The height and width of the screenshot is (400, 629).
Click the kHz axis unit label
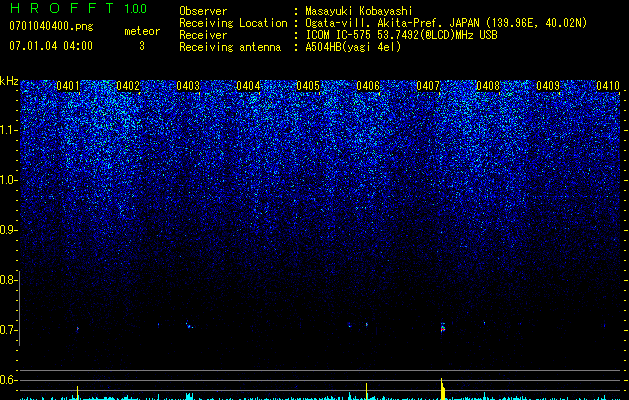click(x=9, y=81)
